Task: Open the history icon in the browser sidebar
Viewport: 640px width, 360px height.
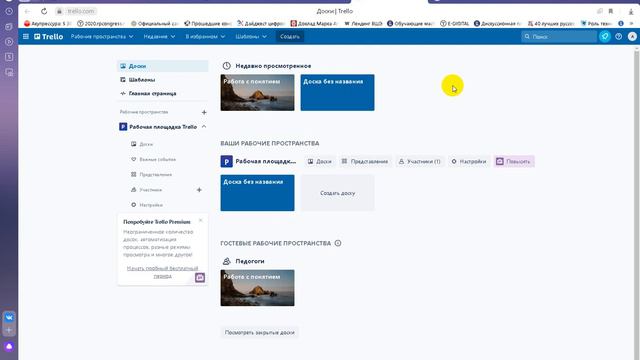Action: point(9,11)
